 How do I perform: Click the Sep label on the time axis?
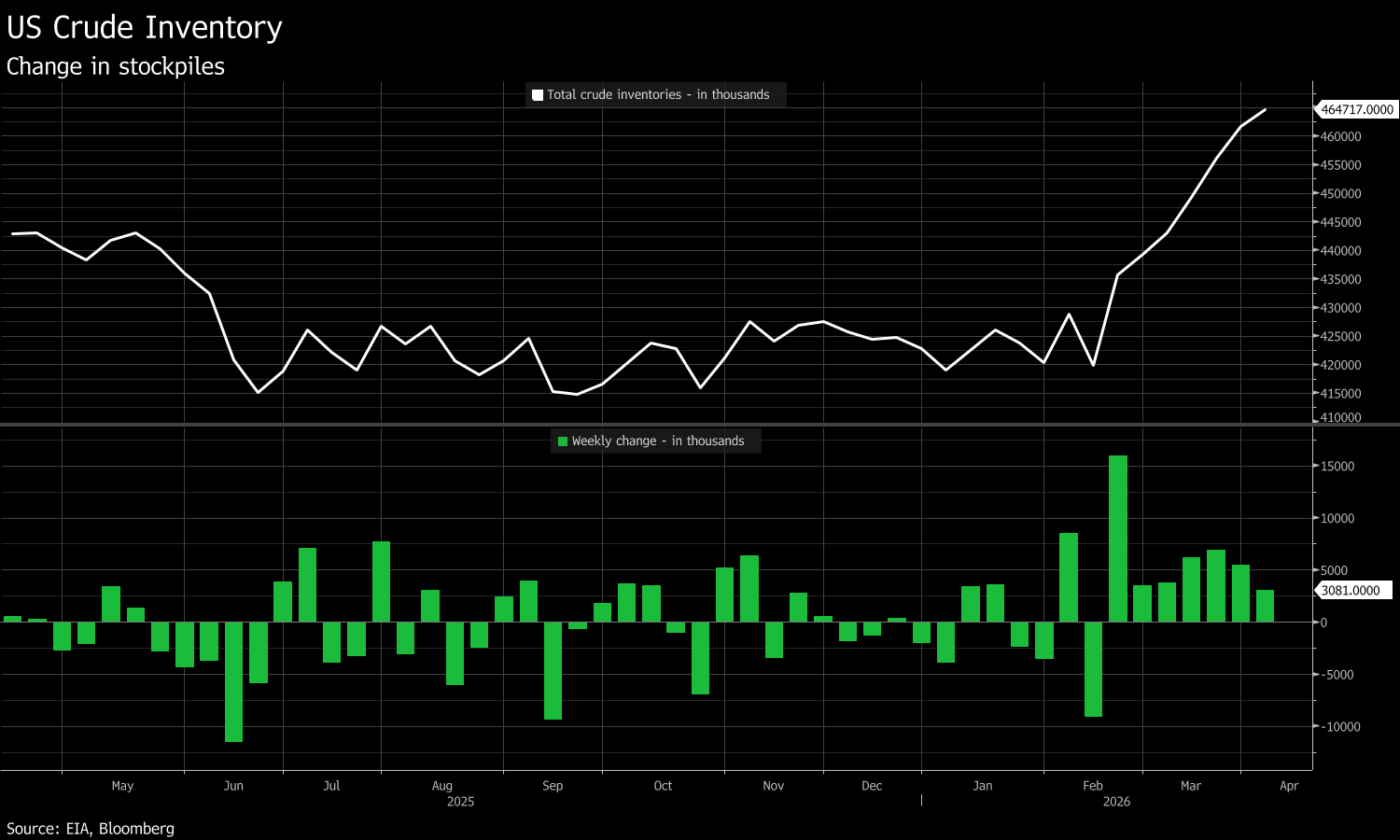(x=553, y=786)
